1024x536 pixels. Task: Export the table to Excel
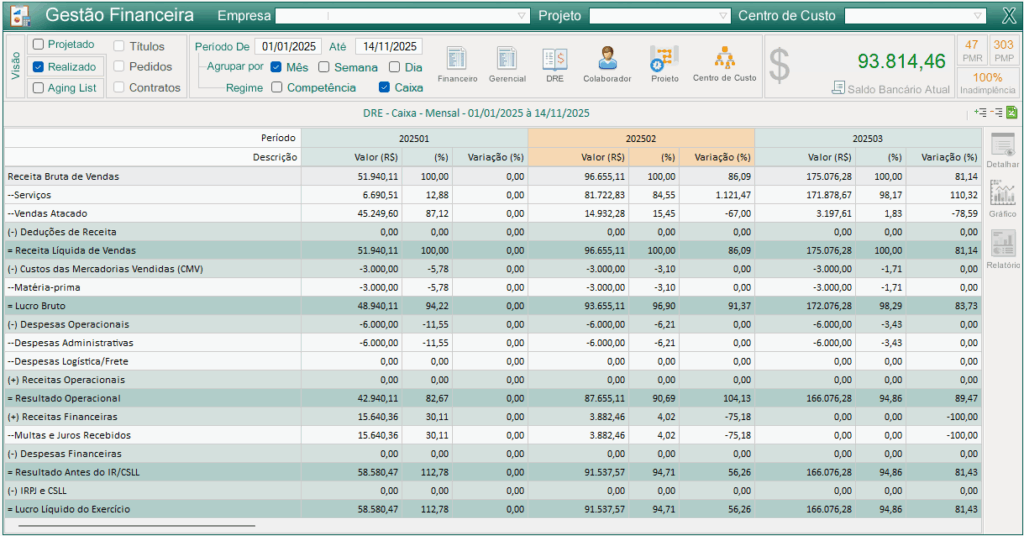pyautogui.click(x=1011, y=113)
